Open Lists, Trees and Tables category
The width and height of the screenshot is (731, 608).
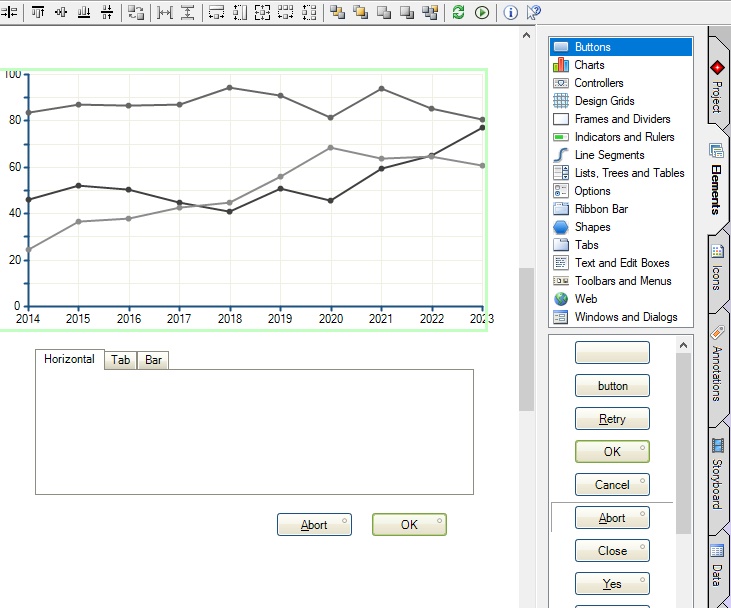[x=629, y=173]
